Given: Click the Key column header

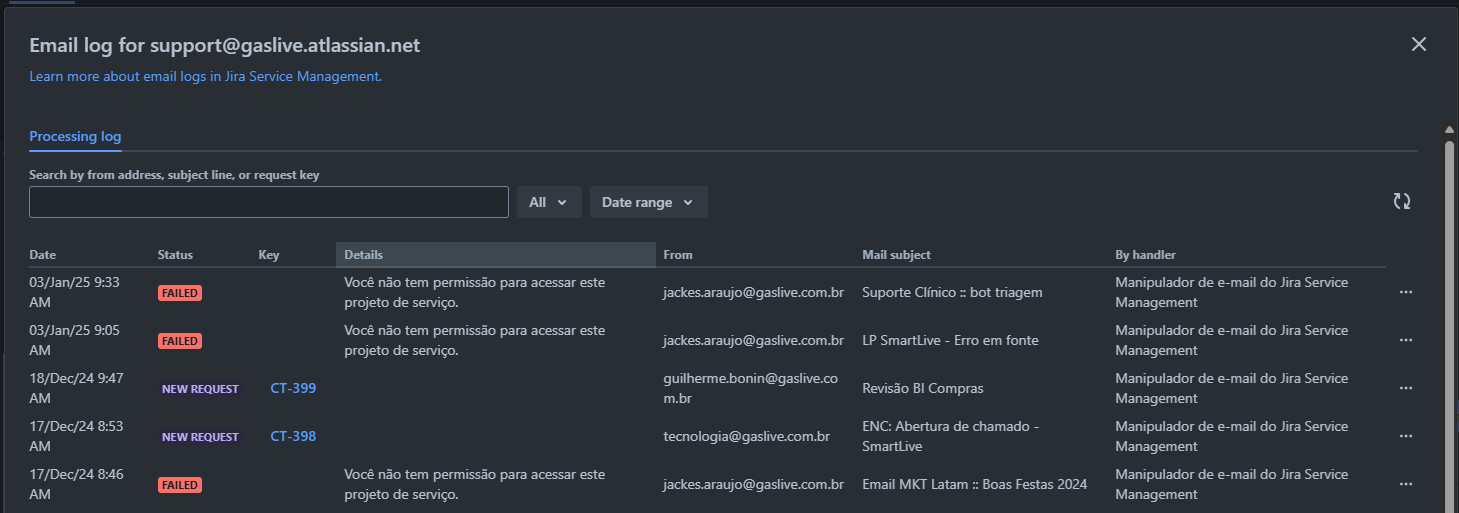Looking at the screenshot, I should point(268,255).
